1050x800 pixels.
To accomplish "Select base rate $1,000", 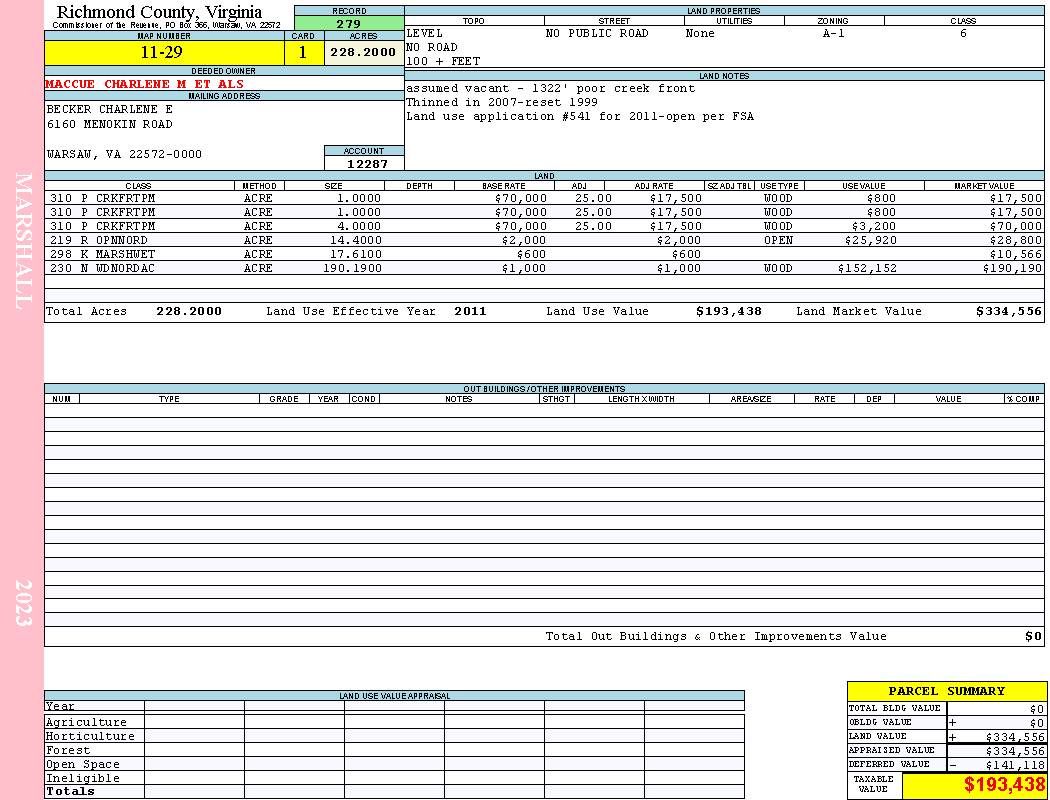I will click(524, 268).
